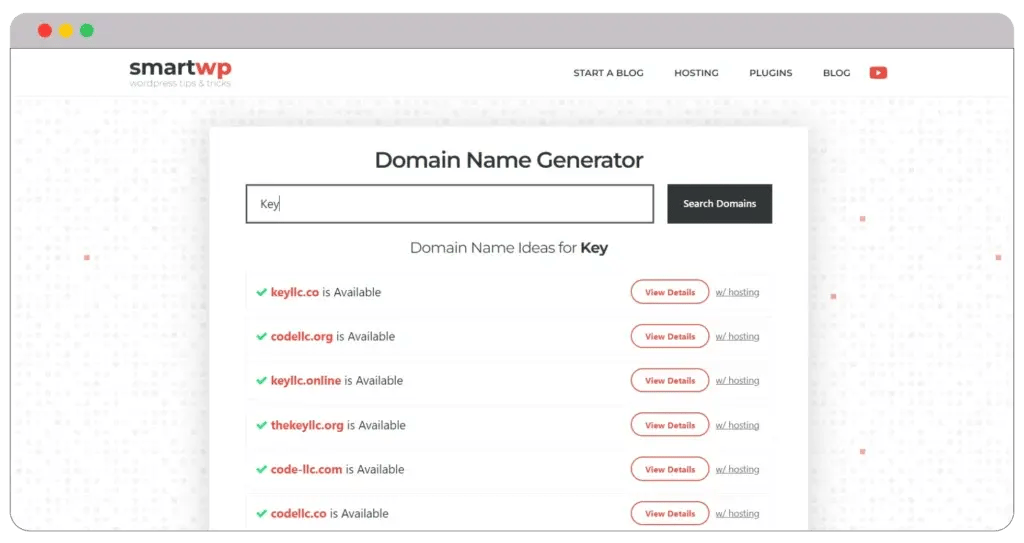Image resolution: width=1024 pixels, height=543 pixels.
Task: View Details for codellc.org
Action: coord(669,337)
